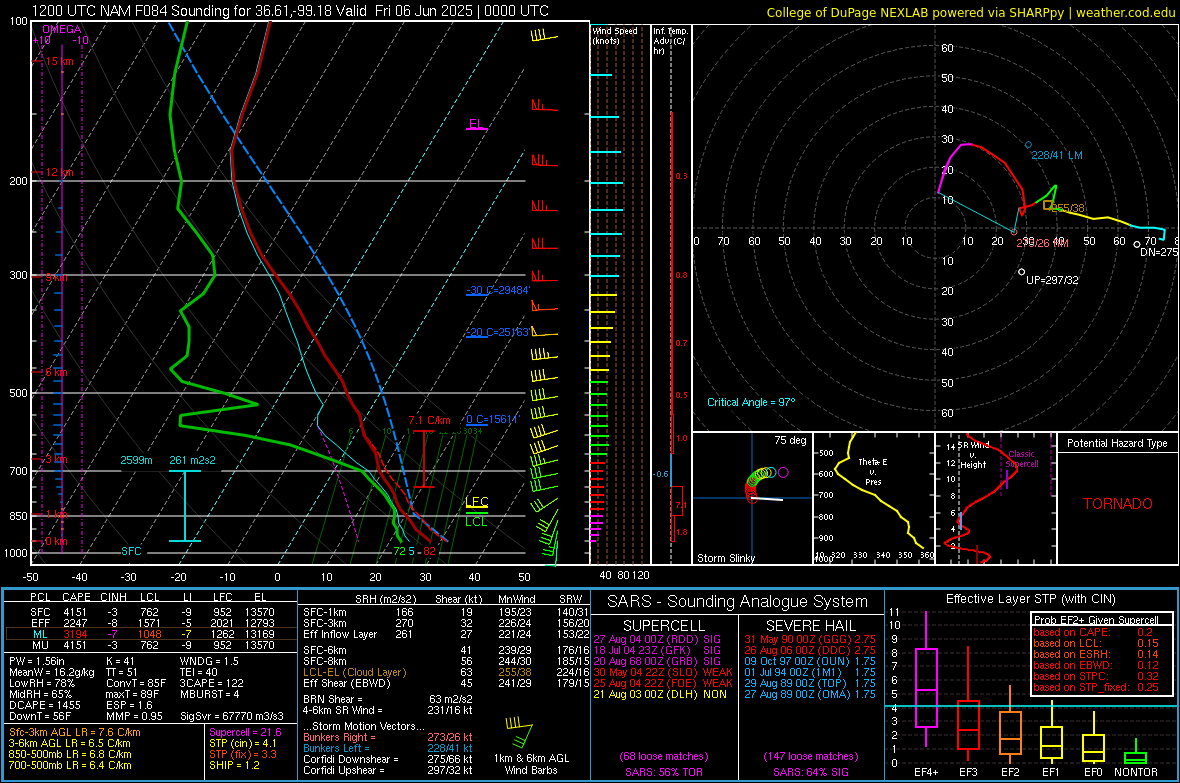Click 'Corfidi Downshear = 275/66 kt' line
The width and height of the screenshot is (1180, 783).
[x=388, y=759]
